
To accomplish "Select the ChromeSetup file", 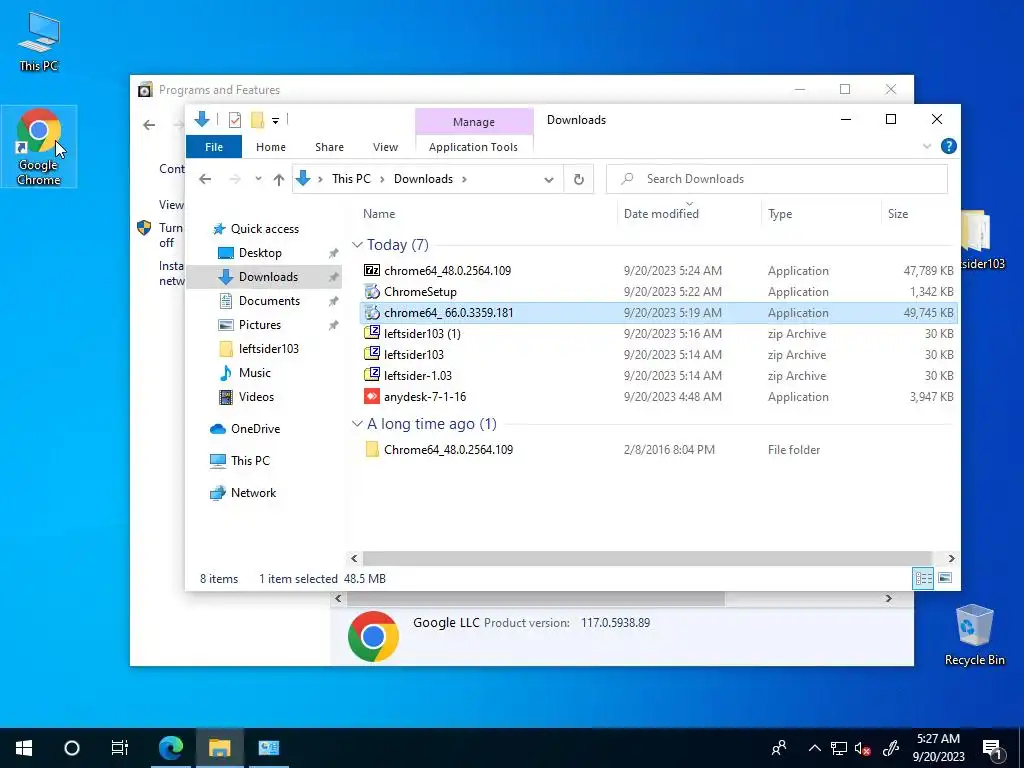I will click(659, 291).
